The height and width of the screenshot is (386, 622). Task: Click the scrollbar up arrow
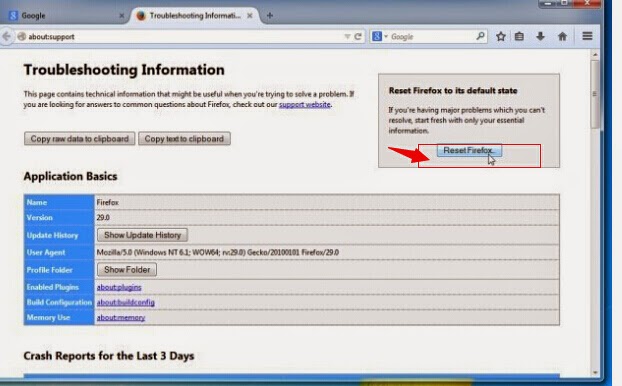point(595,54)
